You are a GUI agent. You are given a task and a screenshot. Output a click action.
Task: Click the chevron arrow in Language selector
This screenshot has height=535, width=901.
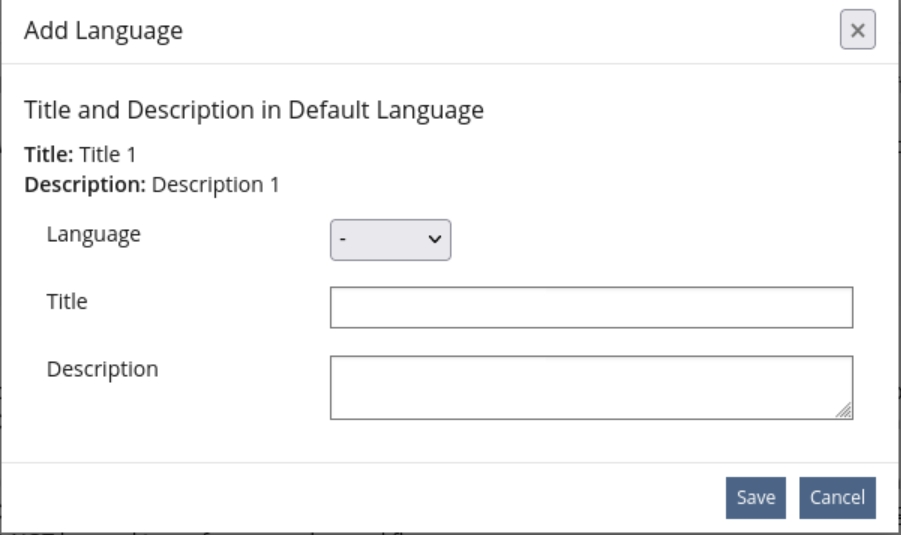click(434, 240)
